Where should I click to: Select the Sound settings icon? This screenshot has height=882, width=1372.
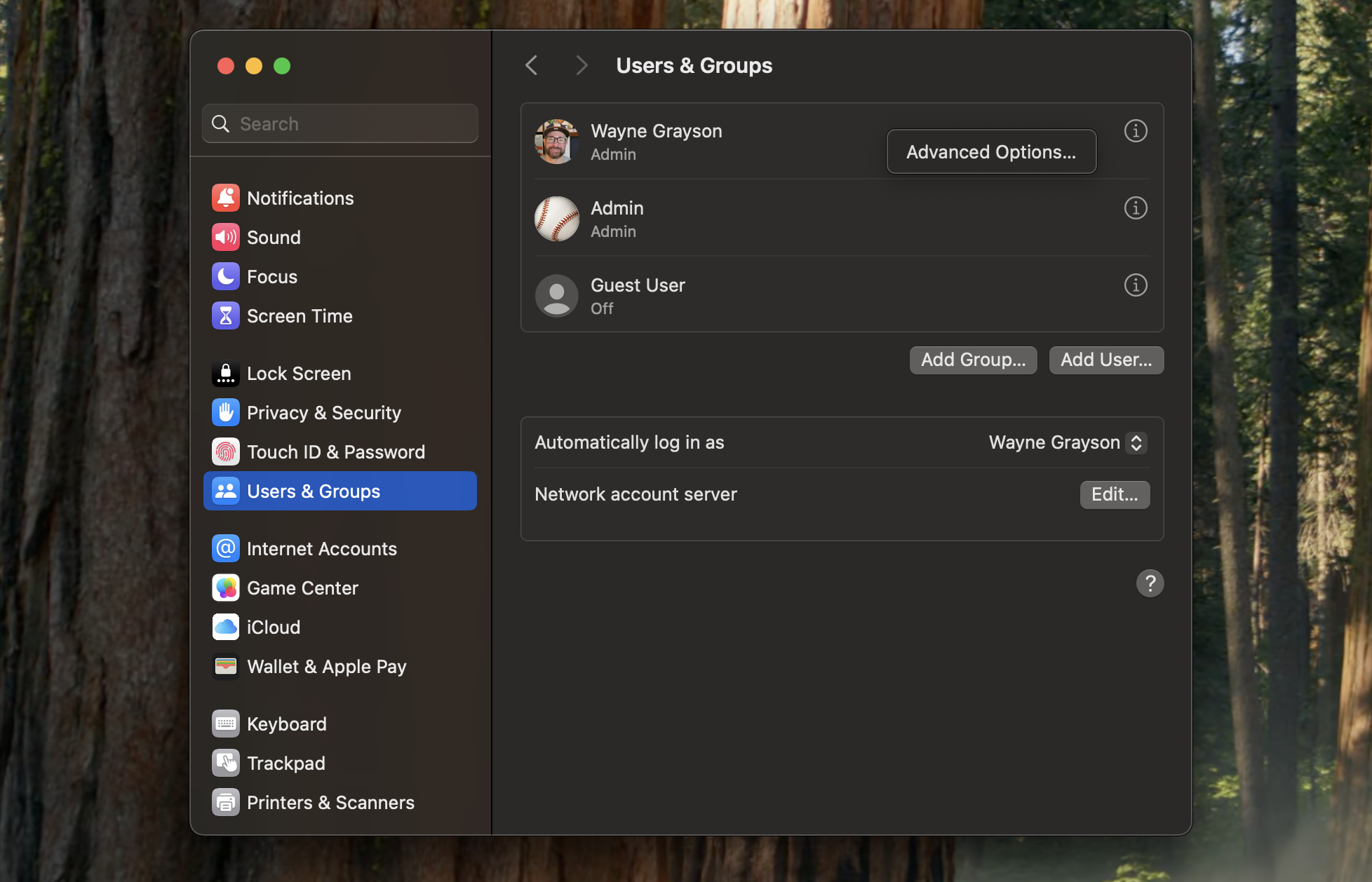point(225,237)
